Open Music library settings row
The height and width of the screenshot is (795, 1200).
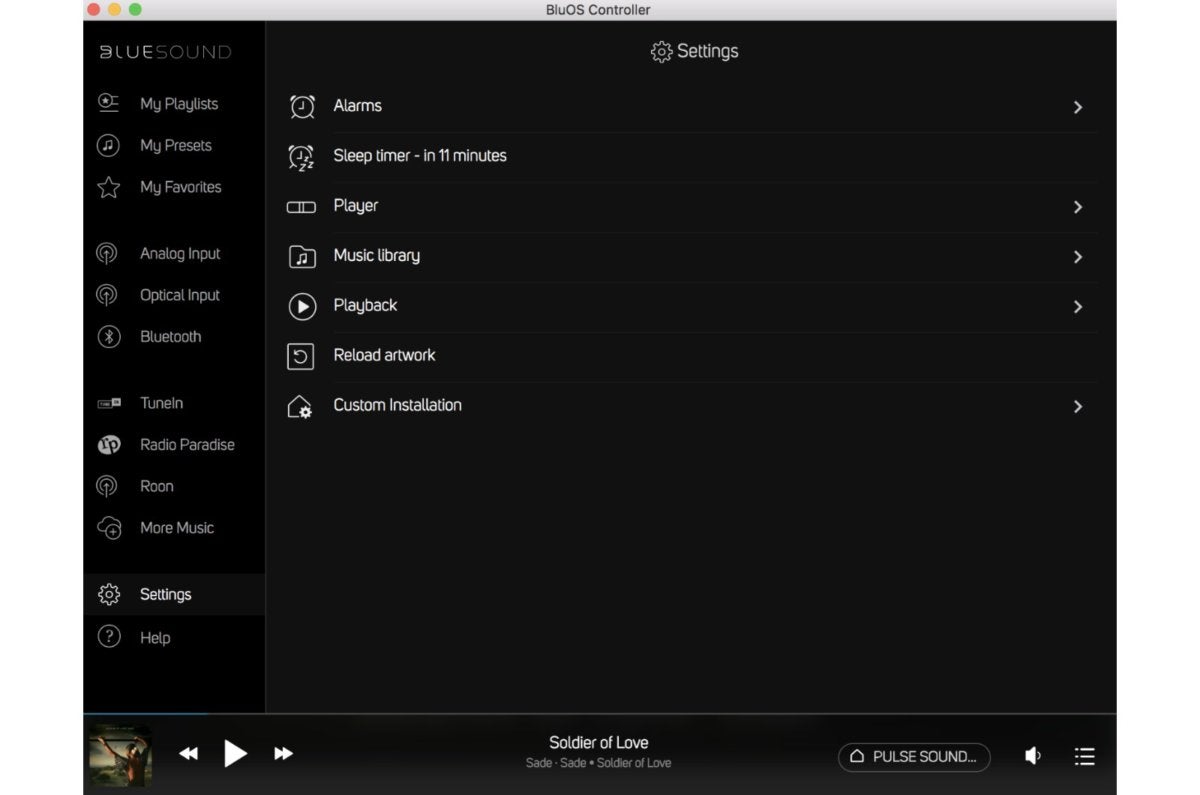point(690,257)
